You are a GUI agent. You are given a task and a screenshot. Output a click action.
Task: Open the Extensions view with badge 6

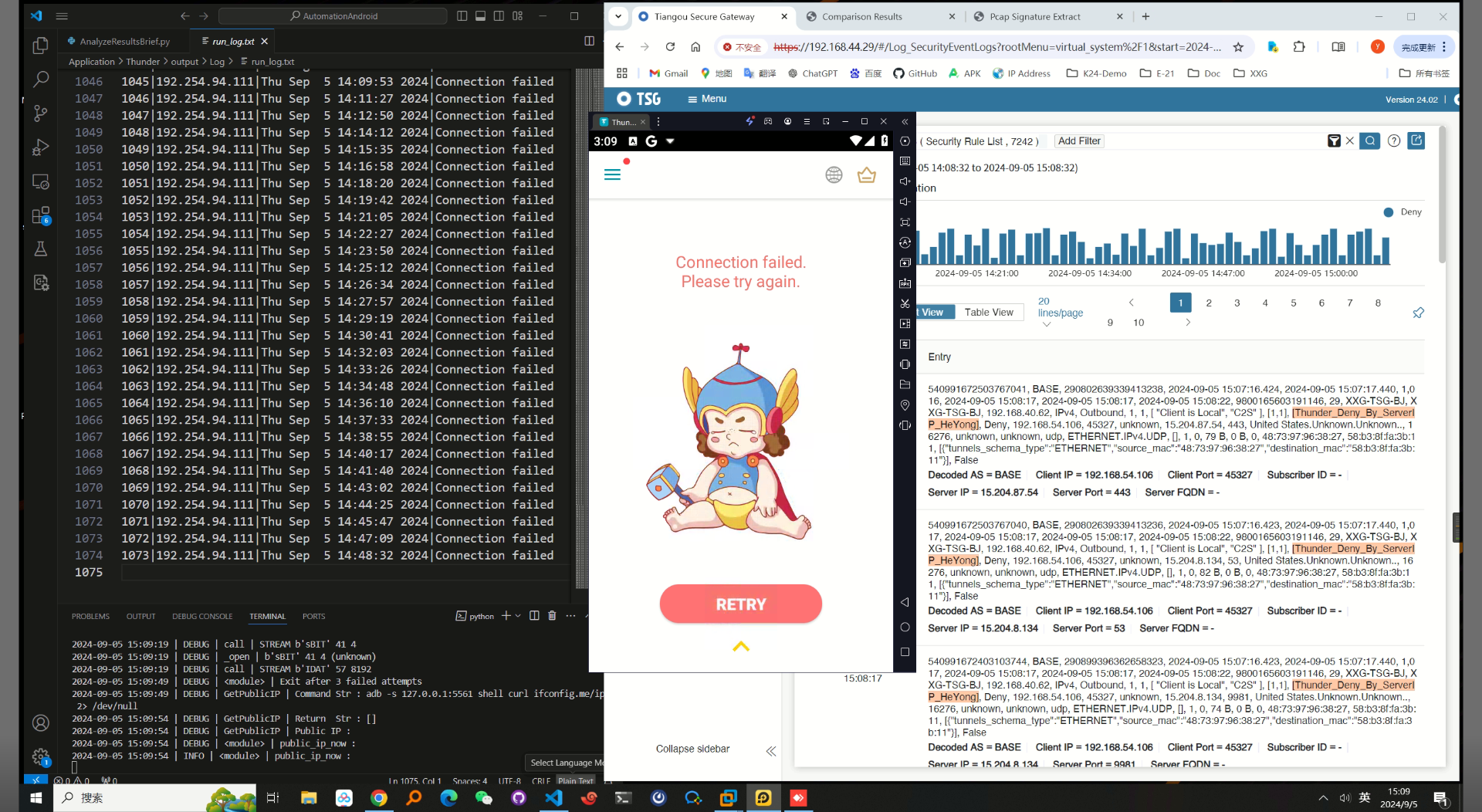tap(41, 215)
